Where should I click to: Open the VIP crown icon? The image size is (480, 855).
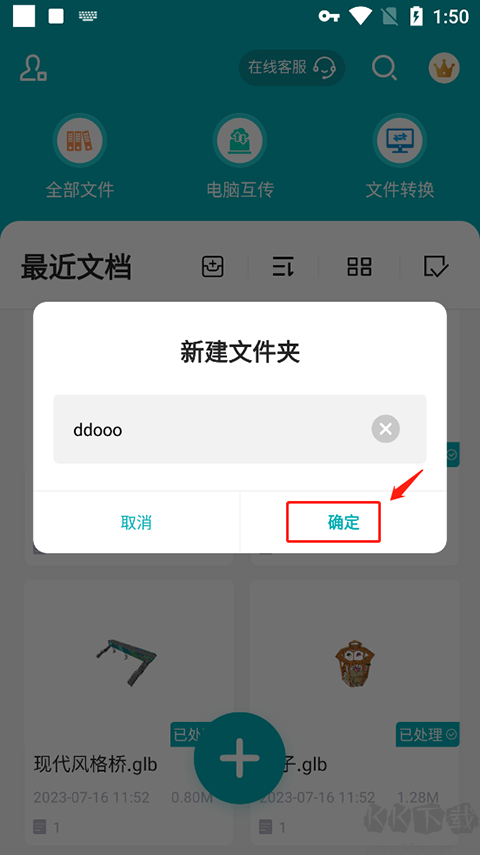[x=444, y=68]
